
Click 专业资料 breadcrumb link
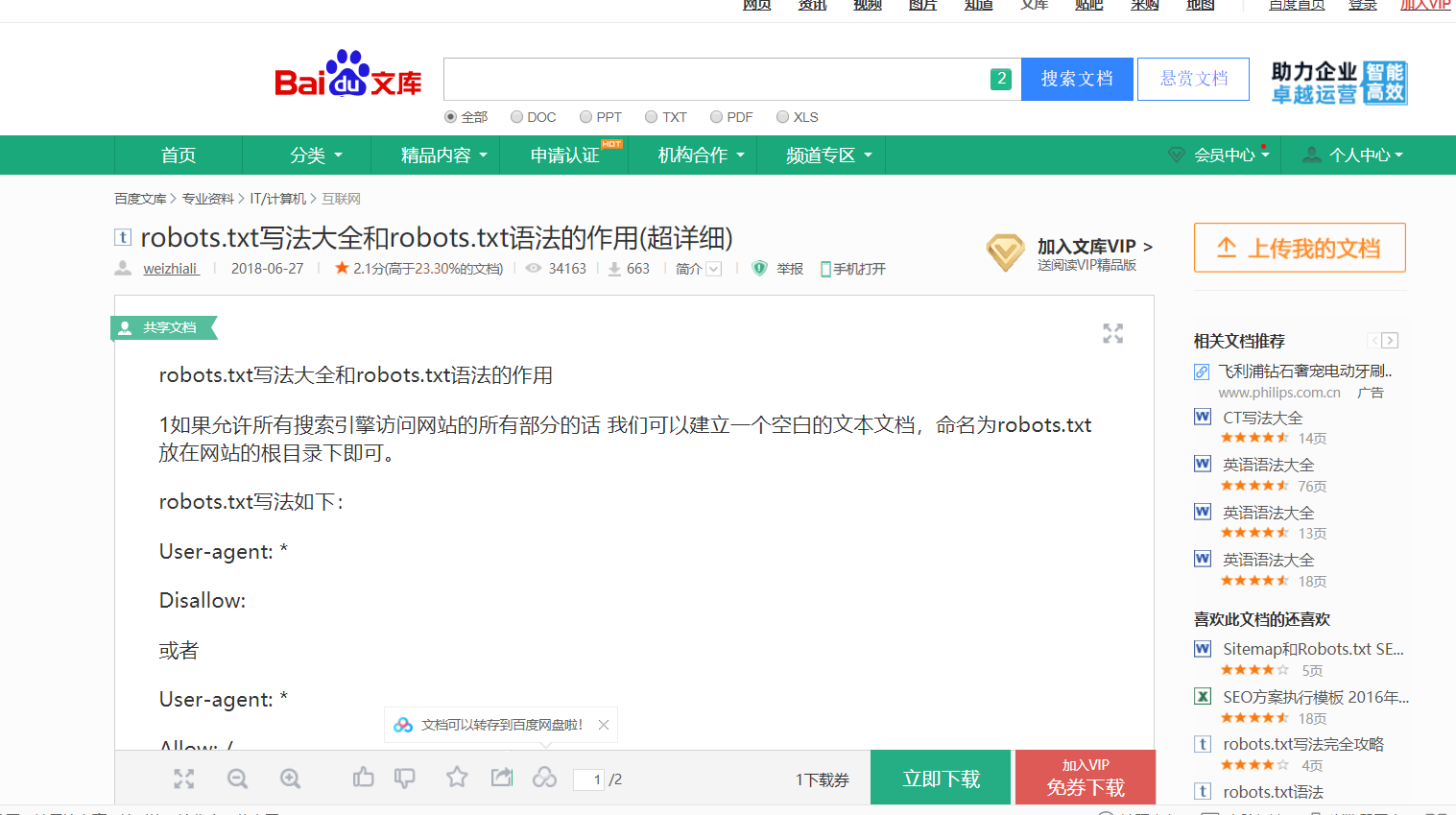click(x=207, y=199)
